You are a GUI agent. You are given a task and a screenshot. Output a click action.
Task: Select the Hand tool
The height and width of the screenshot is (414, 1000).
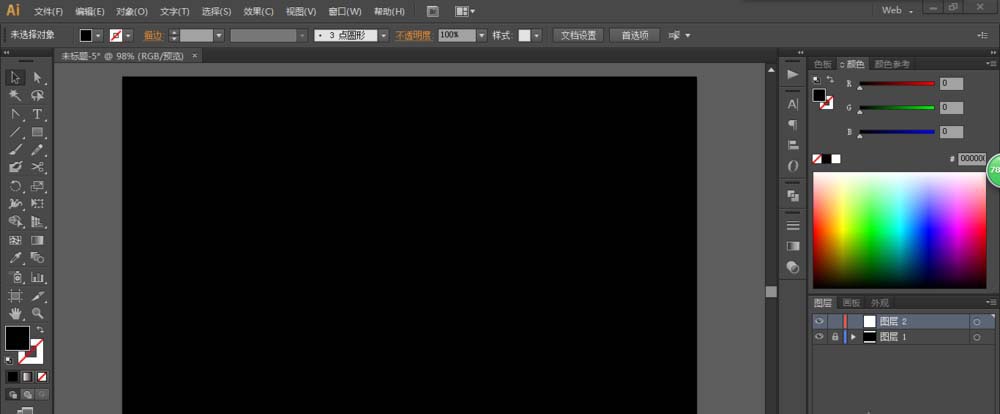tap(15, 313)
